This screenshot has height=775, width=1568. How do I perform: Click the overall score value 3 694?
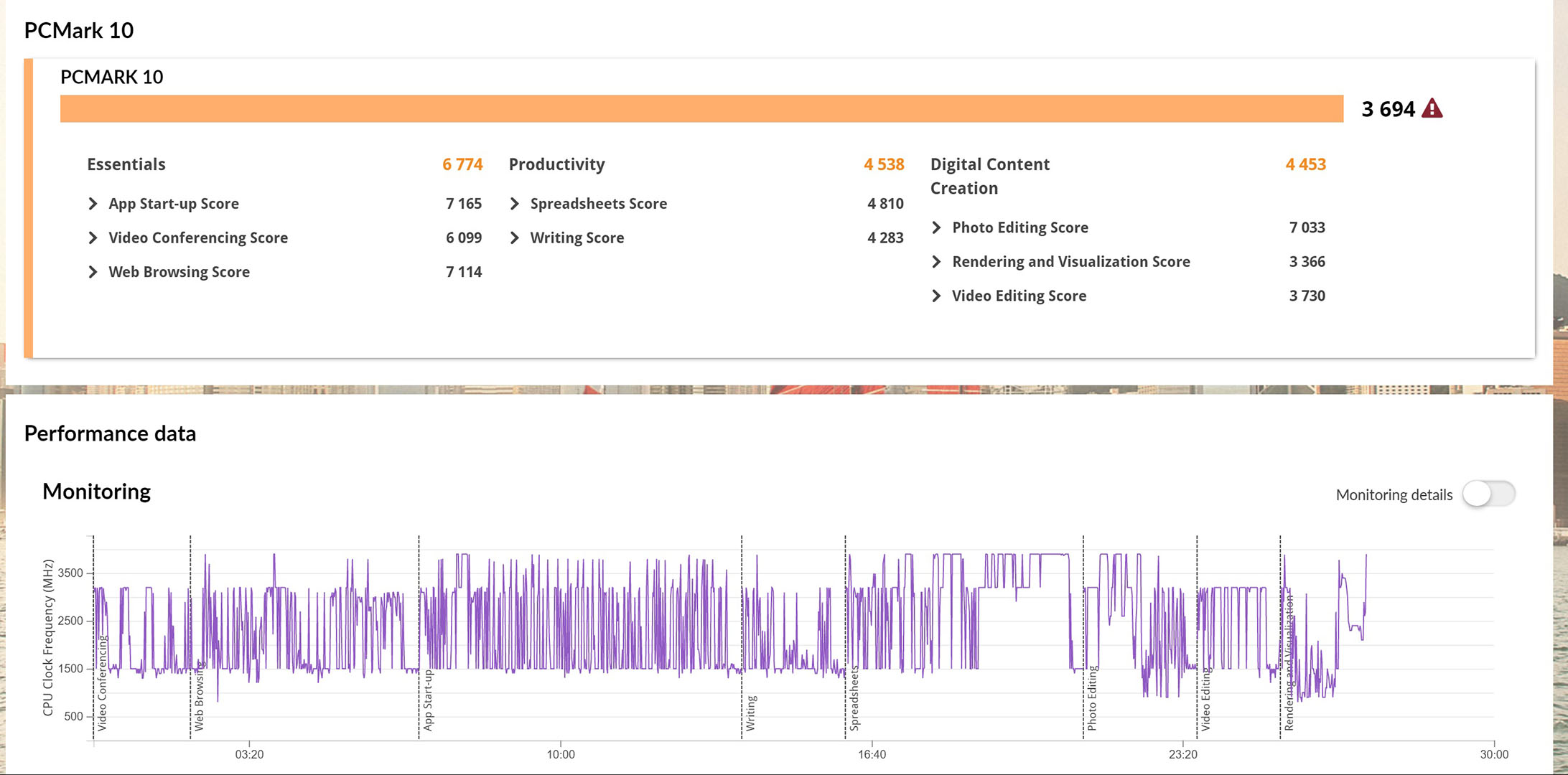[x=1388, y=109]
